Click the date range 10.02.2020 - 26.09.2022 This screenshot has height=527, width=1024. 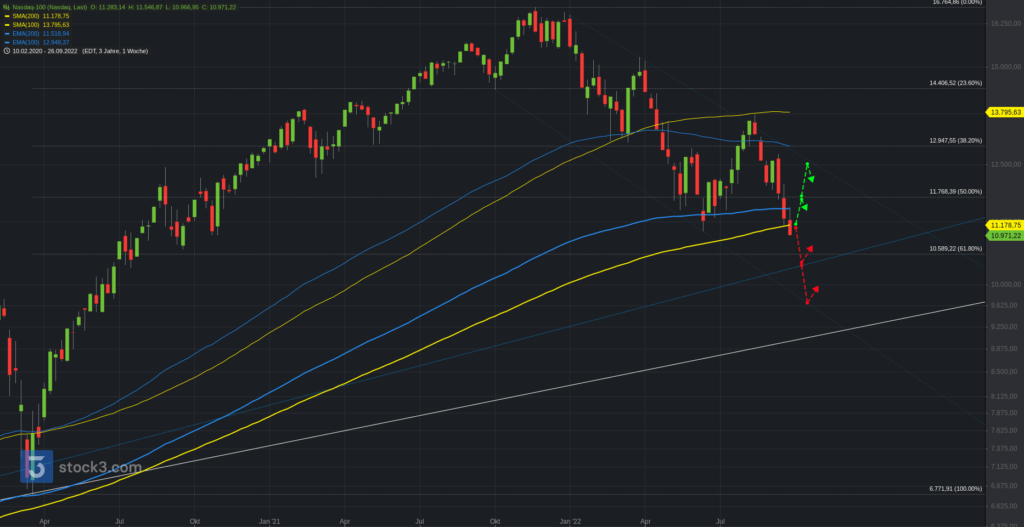click(x=45, y=51)
